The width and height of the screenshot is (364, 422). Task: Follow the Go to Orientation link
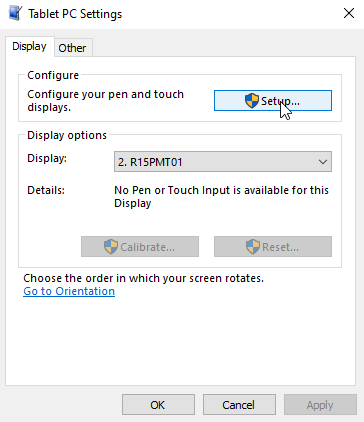pos(69,291)
